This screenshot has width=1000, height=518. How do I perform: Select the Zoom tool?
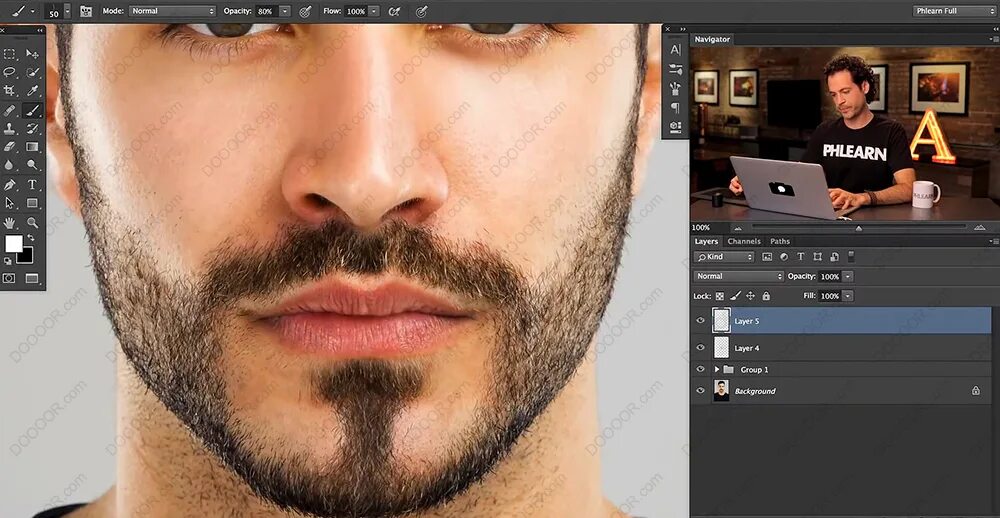point(32,223)
